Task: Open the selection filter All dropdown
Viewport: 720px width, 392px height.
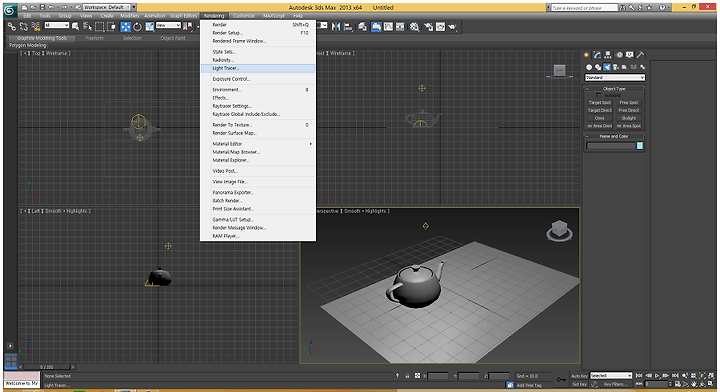Action: click(56, 25)
